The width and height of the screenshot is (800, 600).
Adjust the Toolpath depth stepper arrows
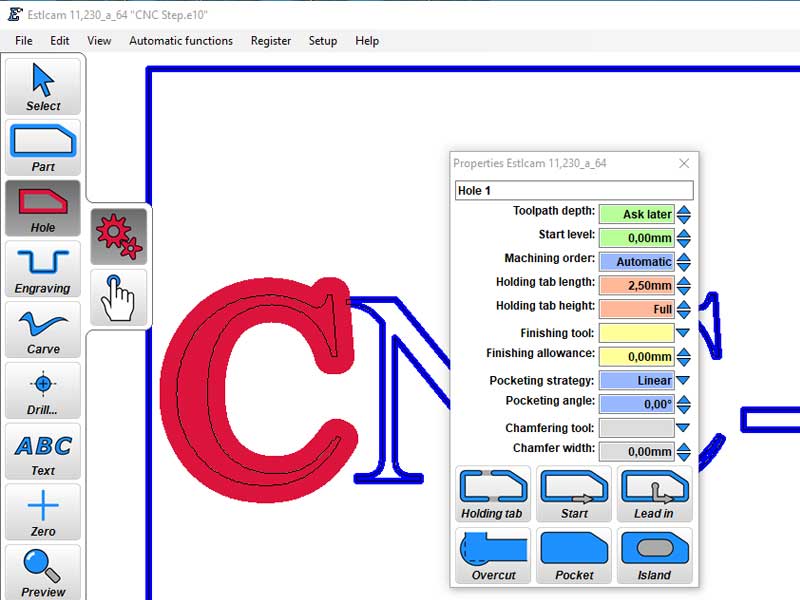coord(684,214)
